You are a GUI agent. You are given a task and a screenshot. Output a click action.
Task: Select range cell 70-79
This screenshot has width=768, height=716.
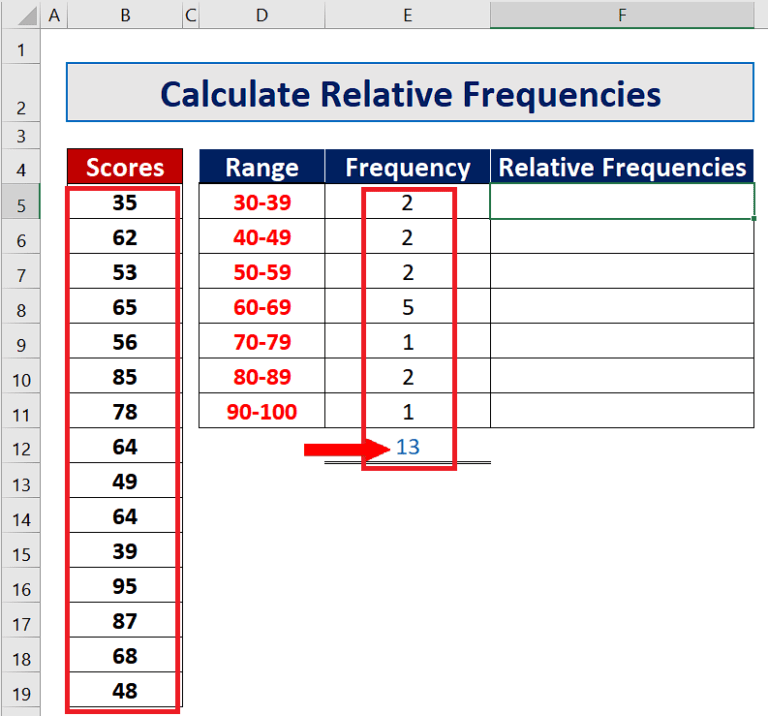(x=262, y=341)
